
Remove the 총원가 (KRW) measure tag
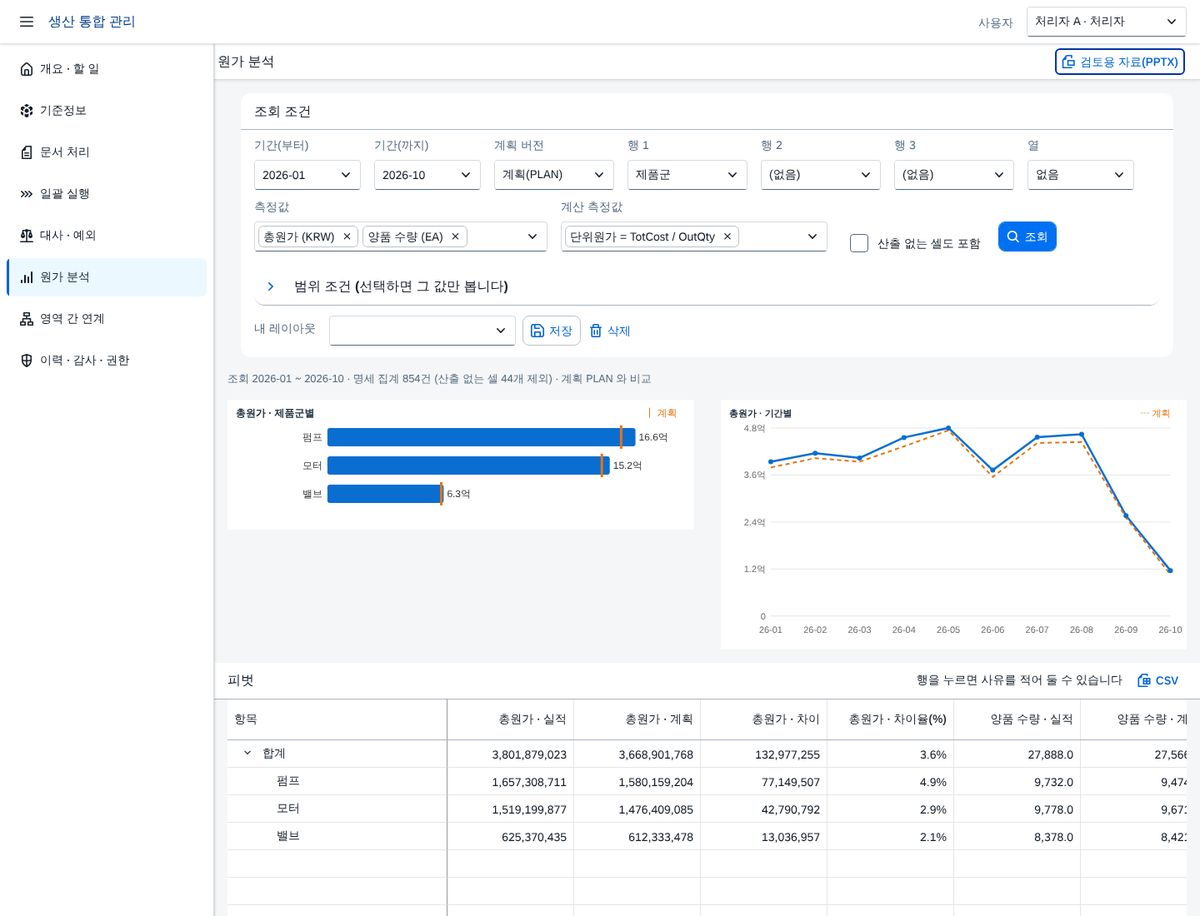coord(347,237)
